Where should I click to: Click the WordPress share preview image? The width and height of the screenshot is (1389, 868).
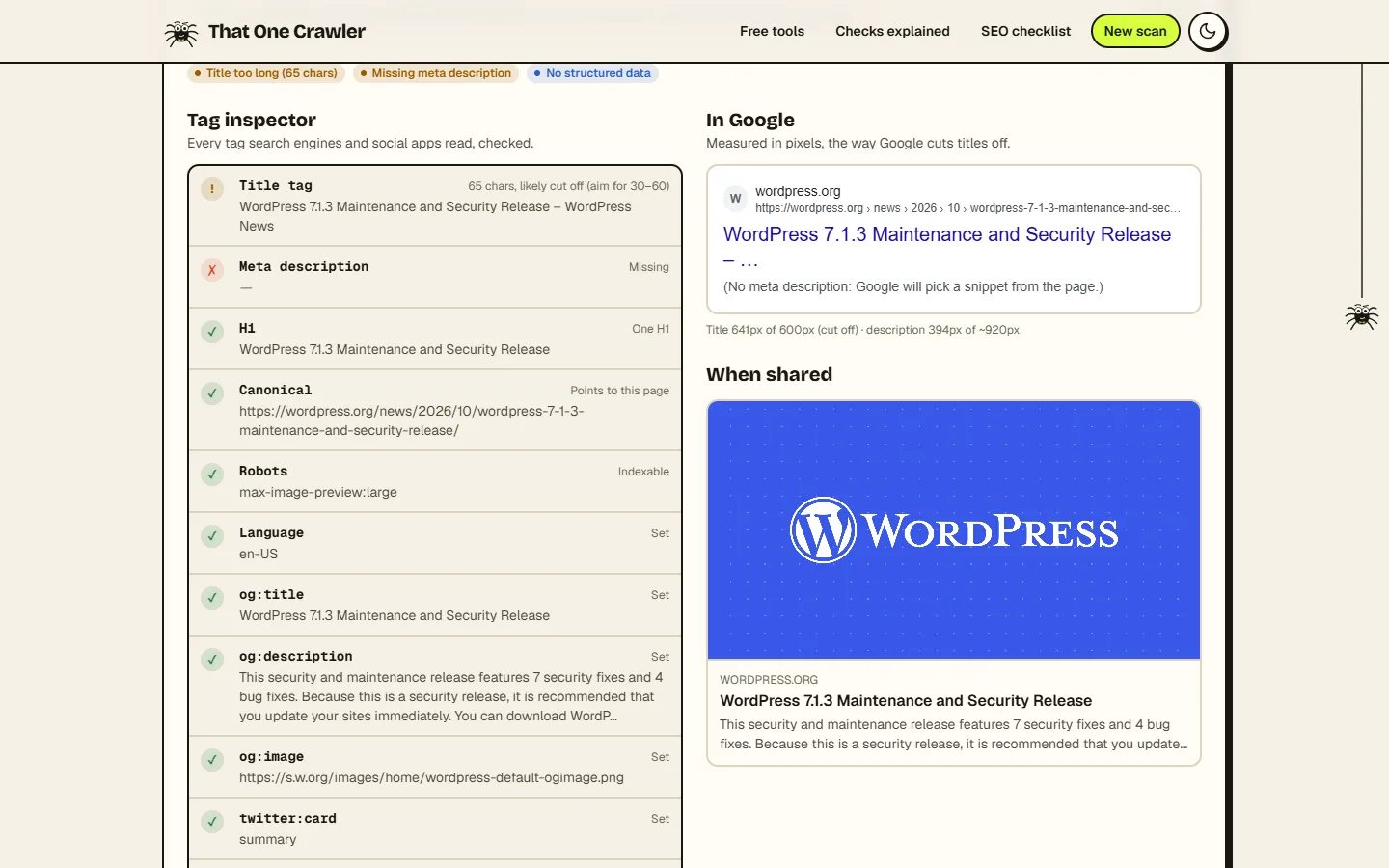(954, 530)
